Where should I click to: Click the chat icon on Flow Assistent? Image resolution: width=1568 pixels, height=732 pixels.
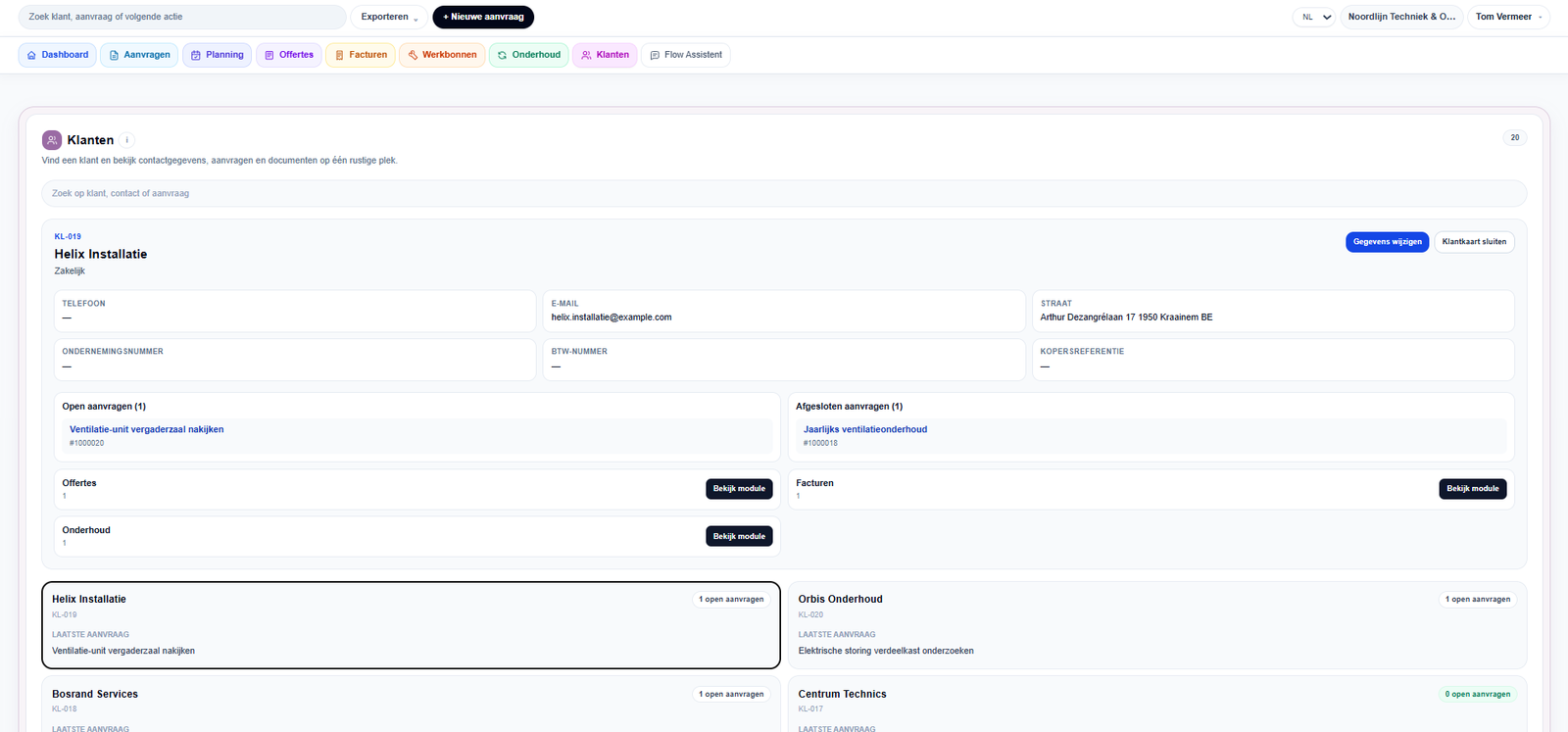655,55
